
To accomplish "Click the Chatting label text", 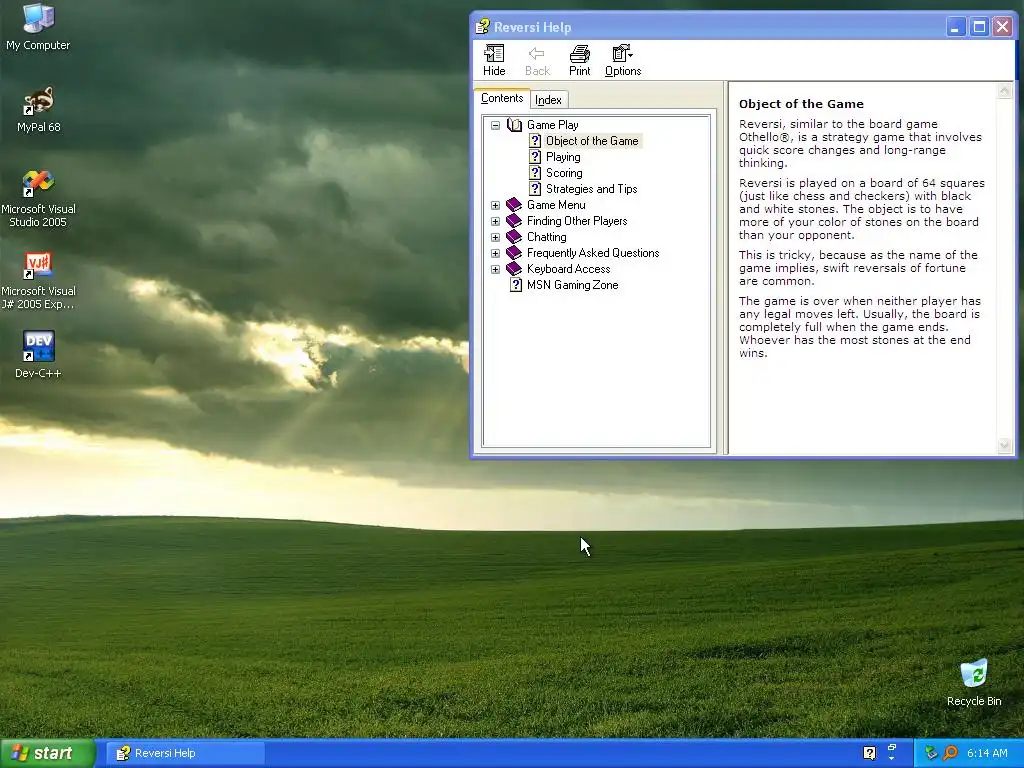I will click(x=547, y=237).
